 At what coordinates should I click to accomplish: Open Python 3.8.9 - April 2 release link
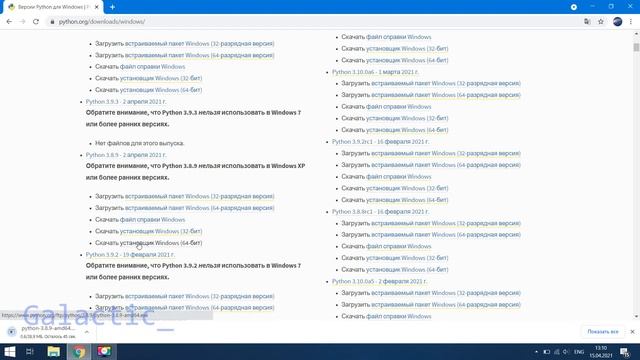[126, 155]
